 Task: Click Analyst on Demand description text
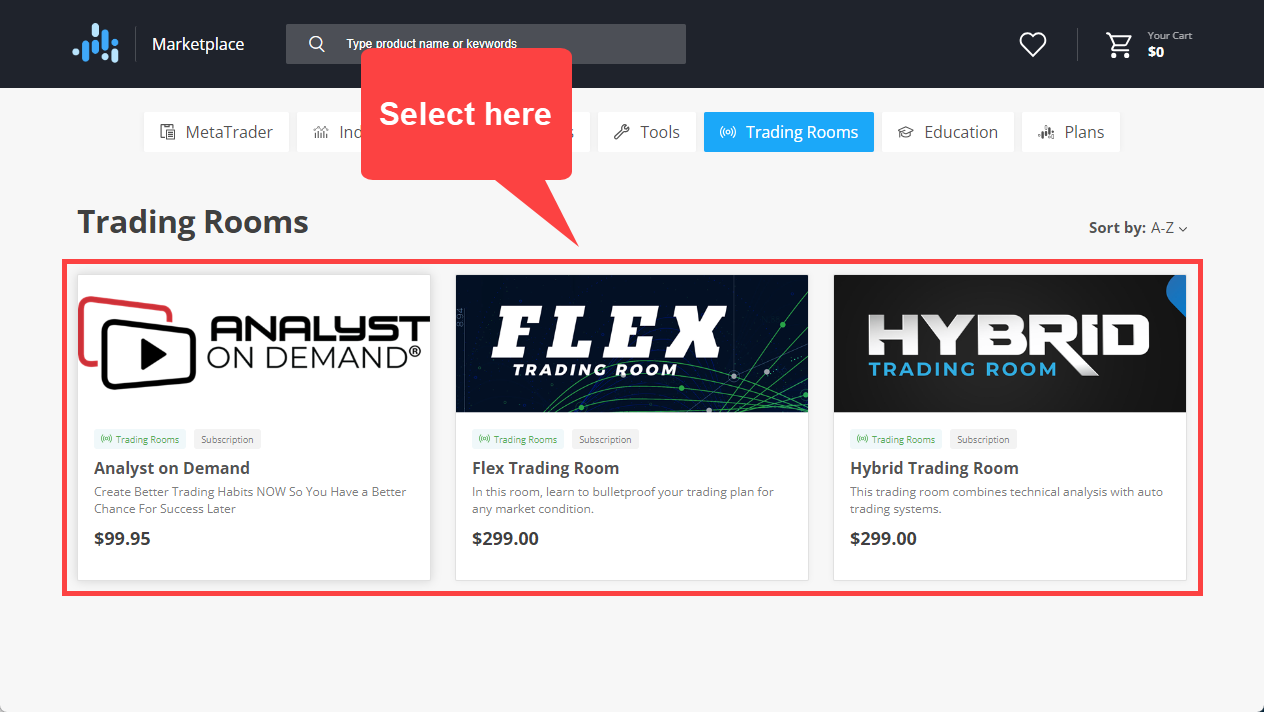(250, 500)
